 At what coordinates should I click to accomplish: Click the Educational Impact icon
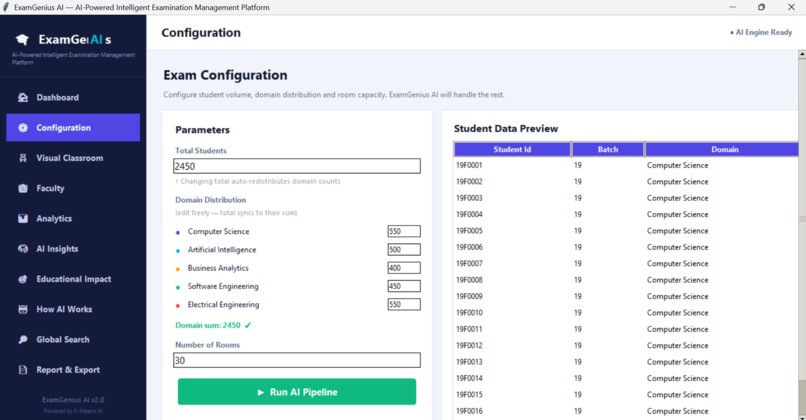coord(23,279)
